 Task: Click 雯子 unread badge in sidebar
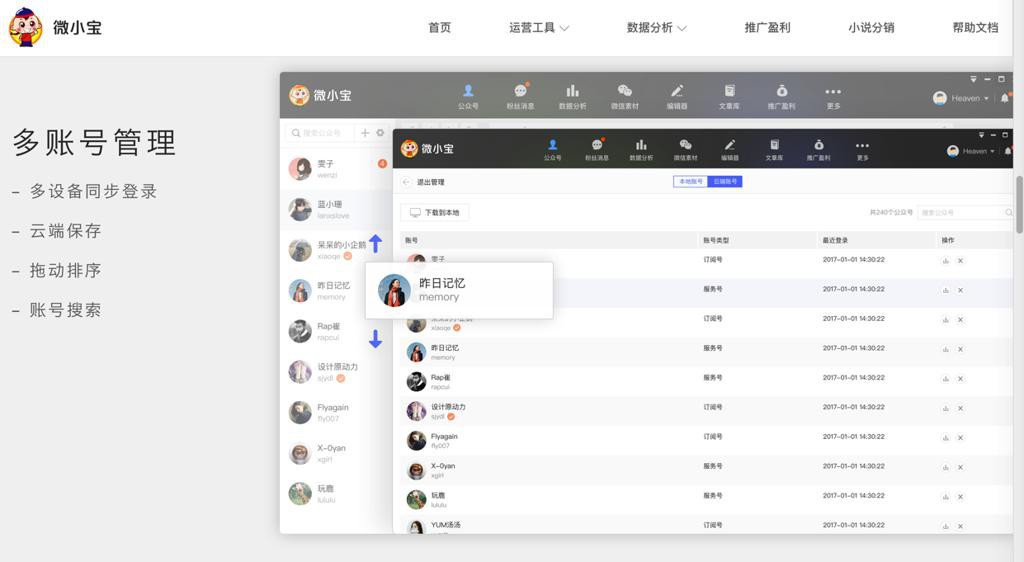point(383,163)
